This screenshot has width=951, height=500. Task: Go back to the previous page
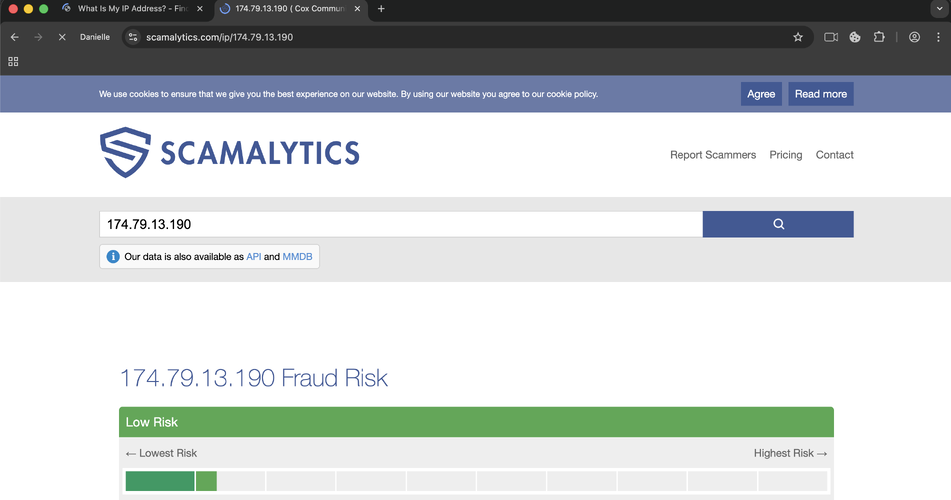15,37
